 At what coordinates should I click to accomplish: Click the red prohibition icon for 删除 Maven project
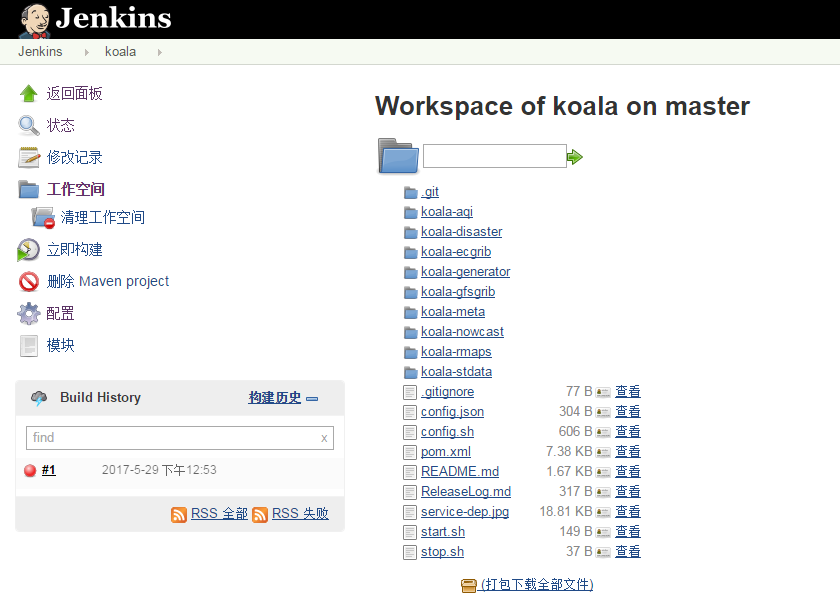click(x=28, y=281)
